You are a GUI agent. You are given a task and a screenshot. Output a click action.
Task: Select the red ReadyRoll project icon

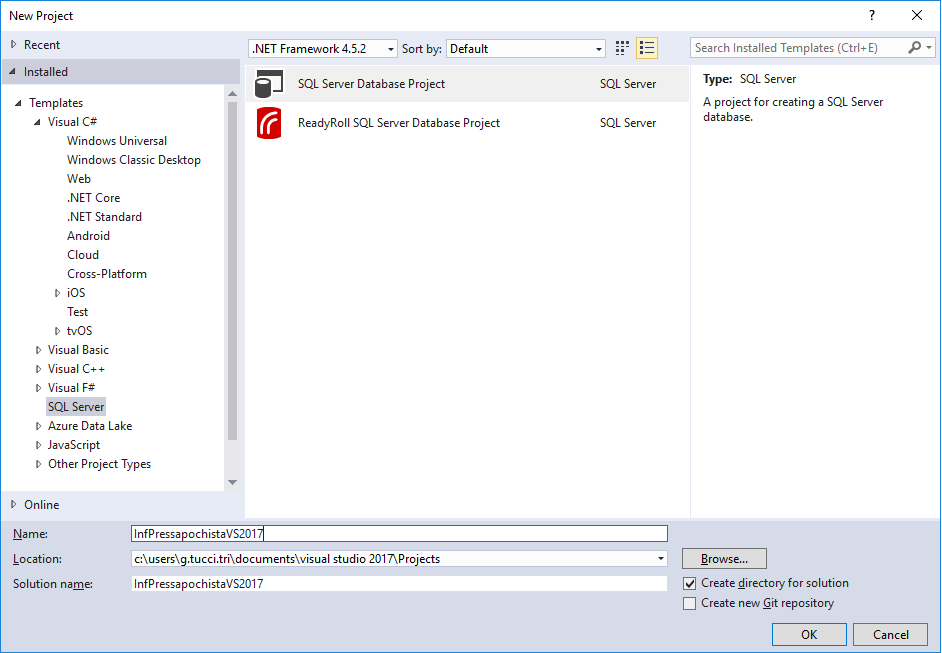click(269, 123)
